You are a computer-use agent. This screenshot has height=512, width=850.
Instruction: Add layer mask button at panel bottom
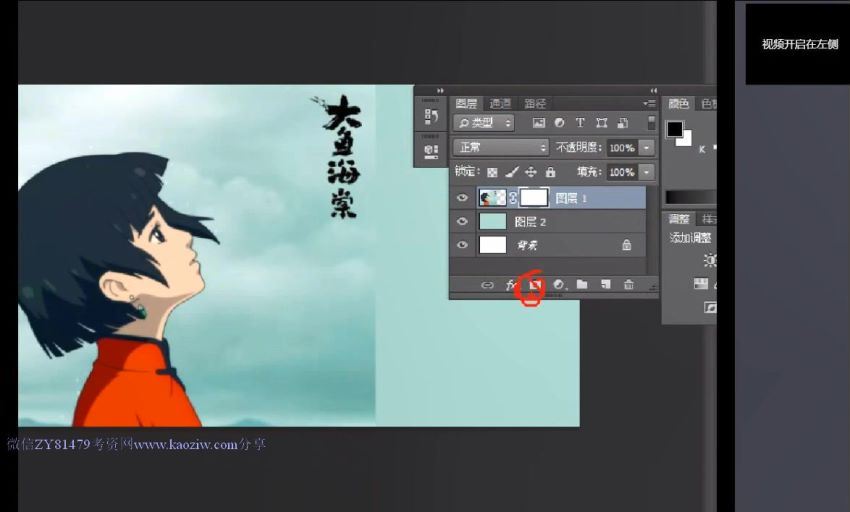coord(536,284)
